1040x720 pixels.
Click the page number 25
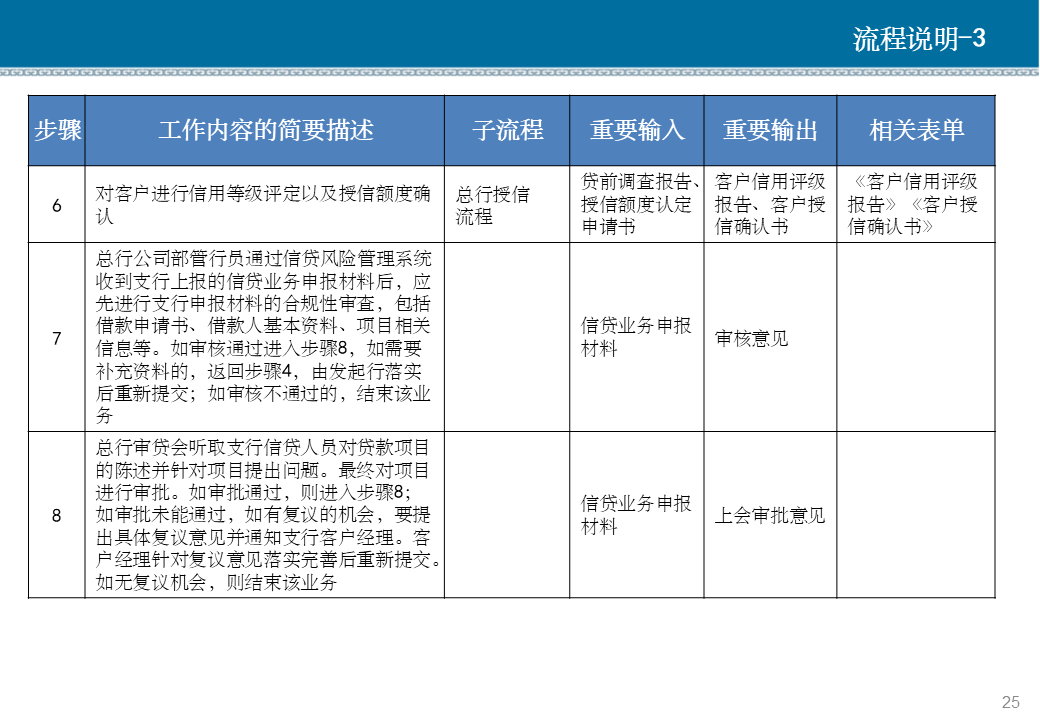coord(1010,701)
